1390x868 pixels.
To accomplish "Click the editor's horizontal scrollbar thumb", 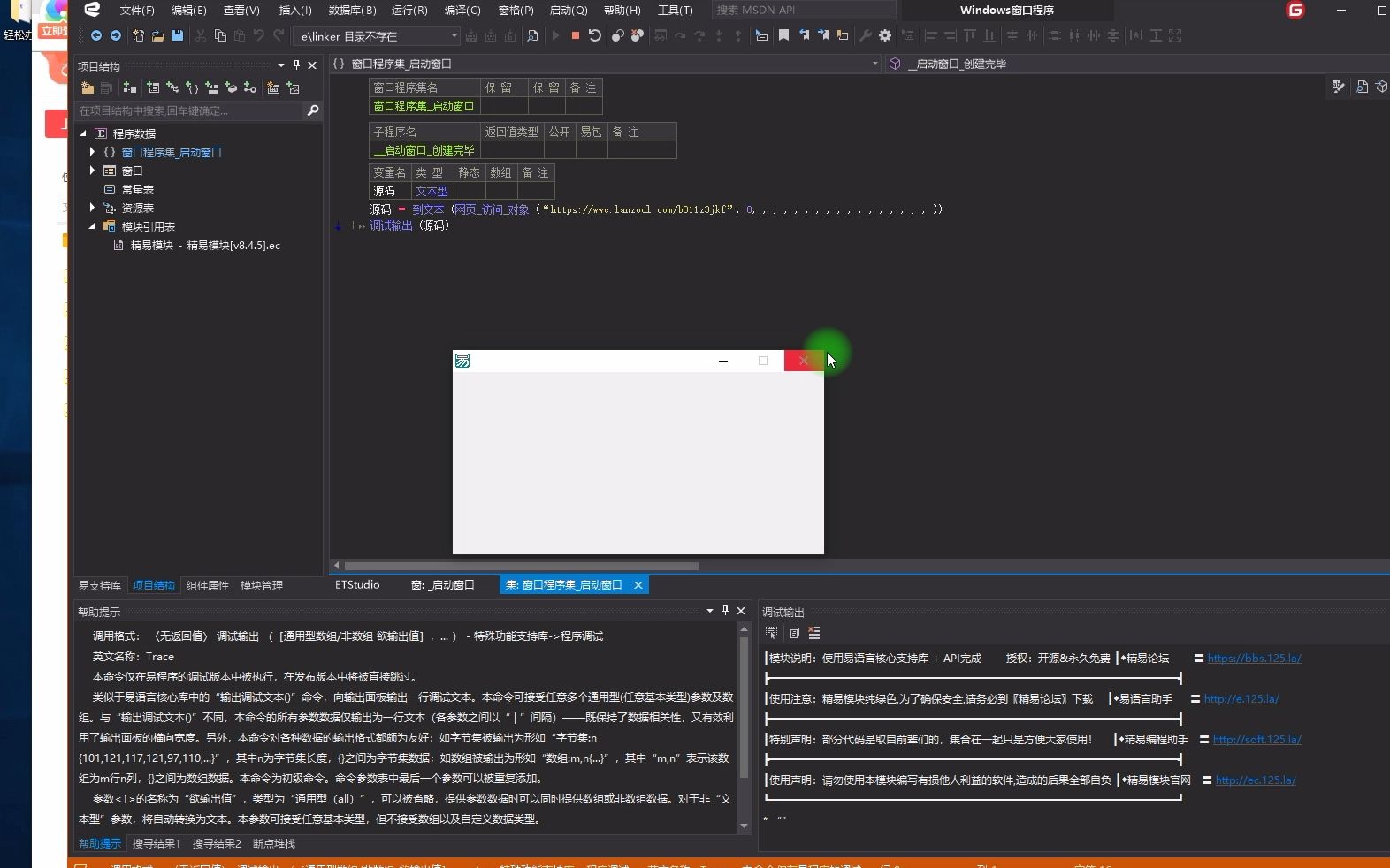I will (521, 566).
